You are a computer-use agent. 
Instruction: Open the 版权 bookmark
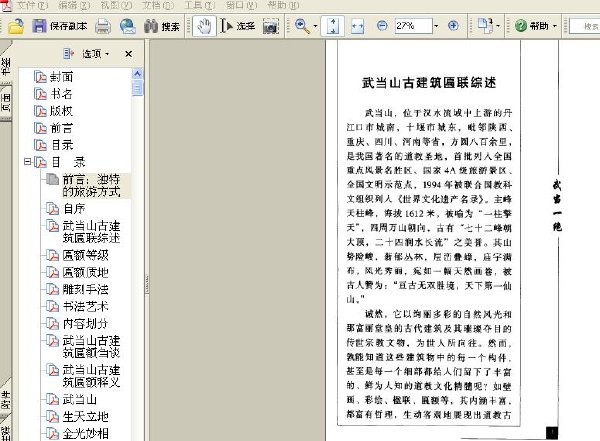pyautogui.click(x=61, y=111)
